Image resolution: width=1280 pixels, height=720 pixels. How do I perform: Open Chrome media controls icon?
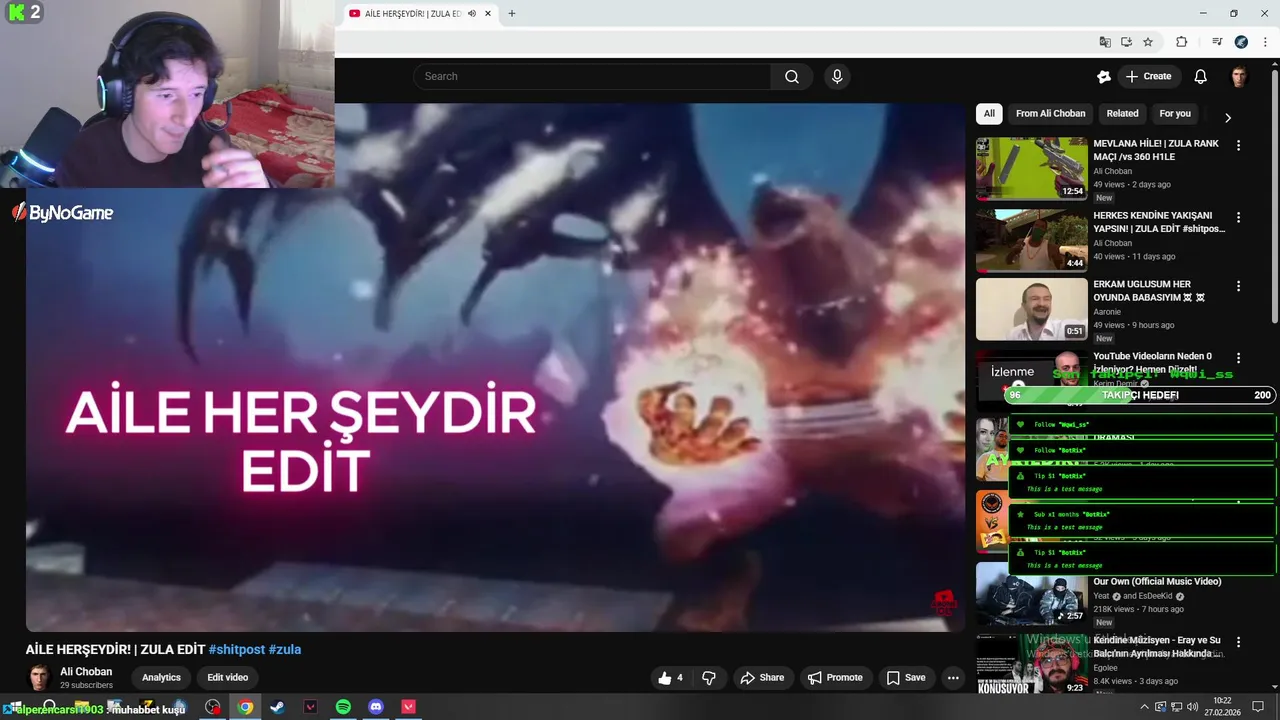[x=1217, y=42]
